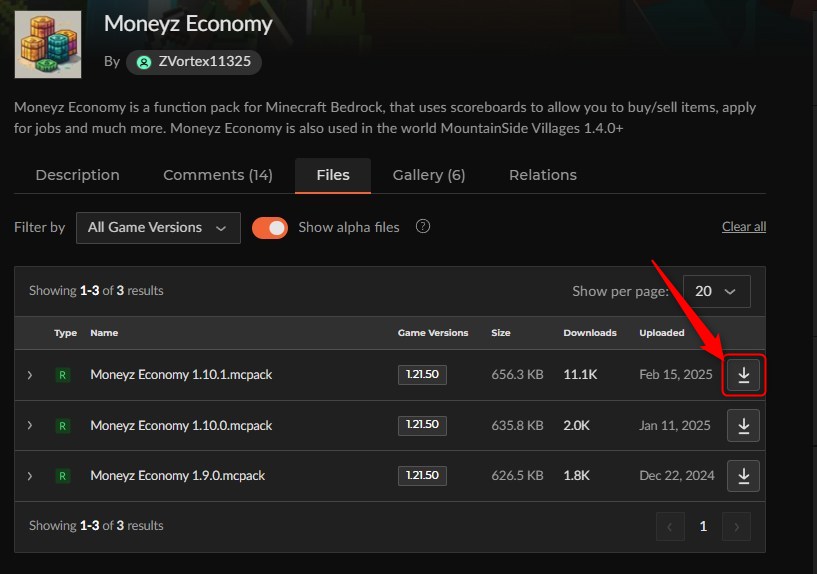Open the Relations tab
The height and width of the screenshot is (574, 817).
543,175
